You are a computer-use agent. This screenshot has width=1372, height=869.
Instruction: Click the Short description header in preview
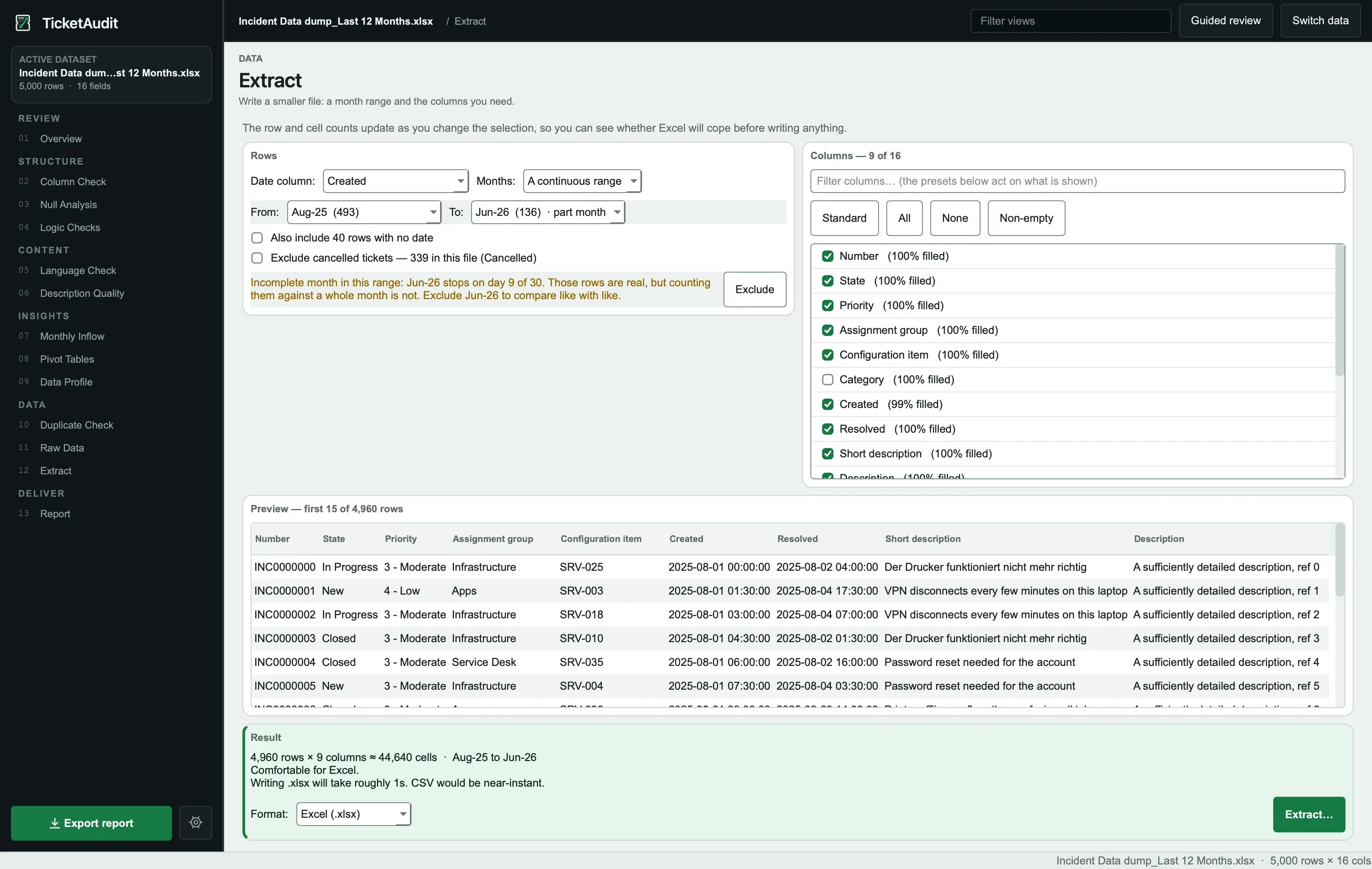pyautogui.click(x=922, y=539)
